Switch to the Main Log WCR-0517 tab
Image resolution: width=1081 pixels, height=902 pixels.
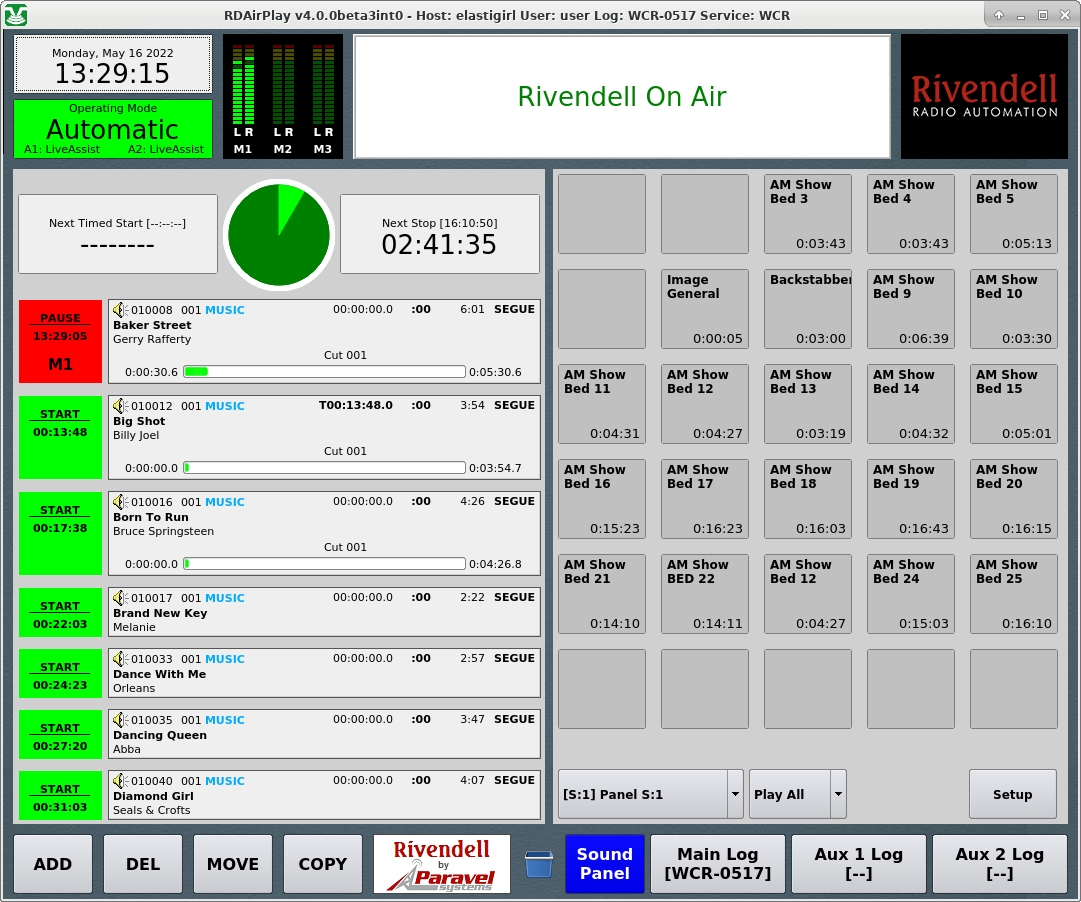(717, 864)
